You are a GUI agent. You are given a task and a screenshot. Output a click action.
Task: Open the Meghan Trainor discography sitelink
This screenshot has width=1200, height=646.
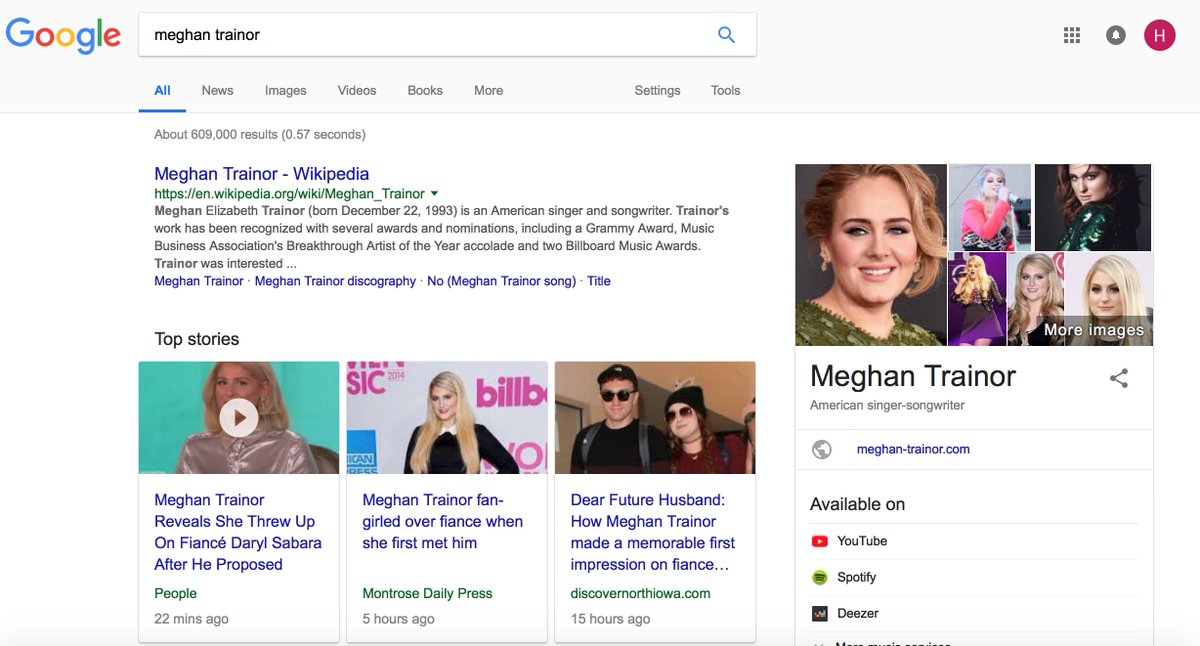click(335, 281)
